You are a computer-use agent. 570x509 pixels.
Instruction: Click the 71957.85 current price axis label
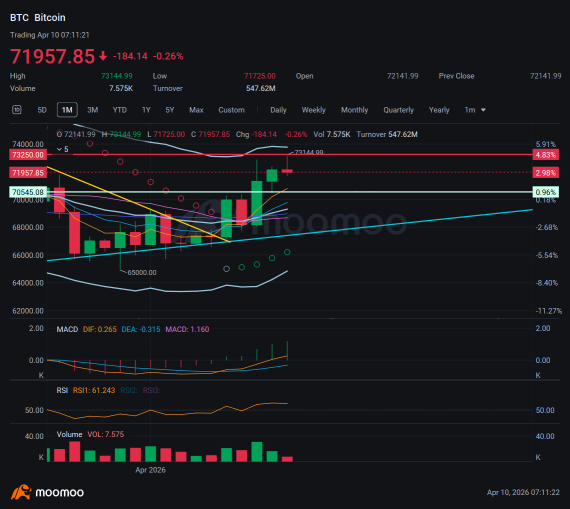28,173
